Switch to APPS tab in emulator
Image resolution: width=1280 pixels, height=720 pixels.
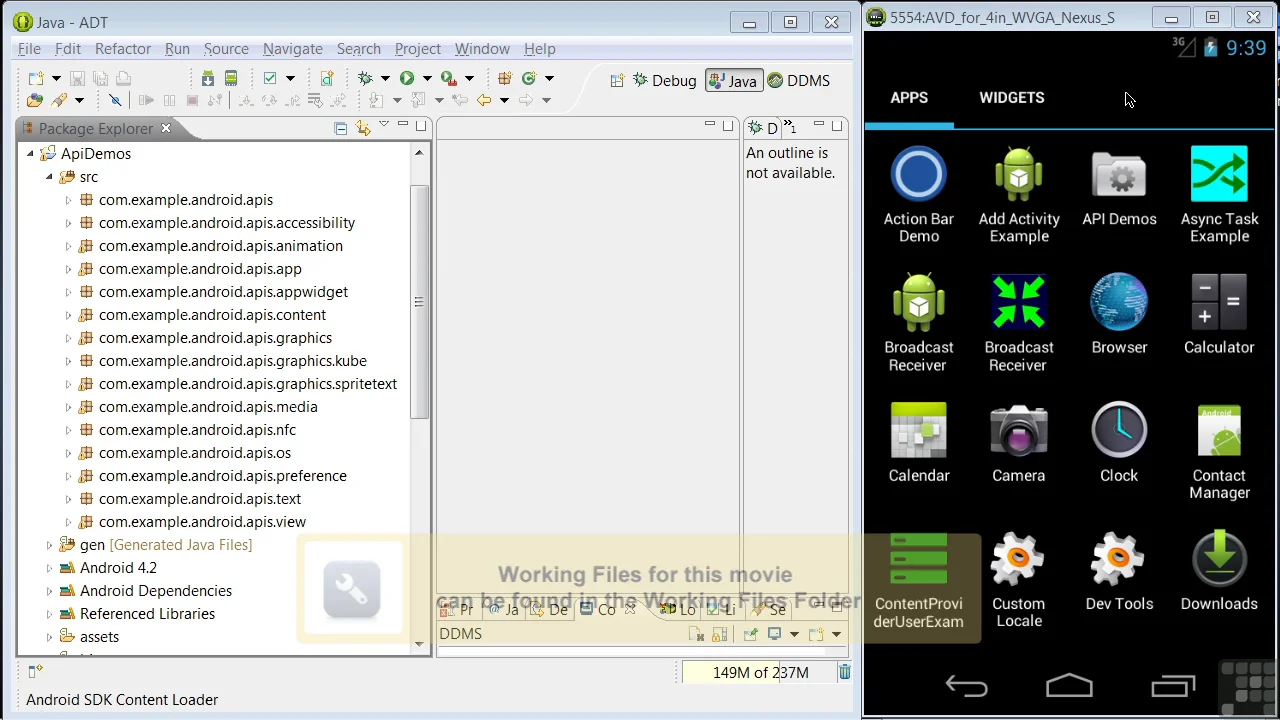[909, 98]
